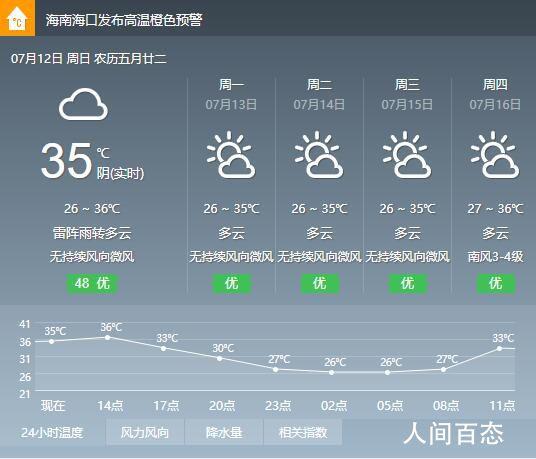
Task: Show the 相关指数 tab
Action: (303, 433)
